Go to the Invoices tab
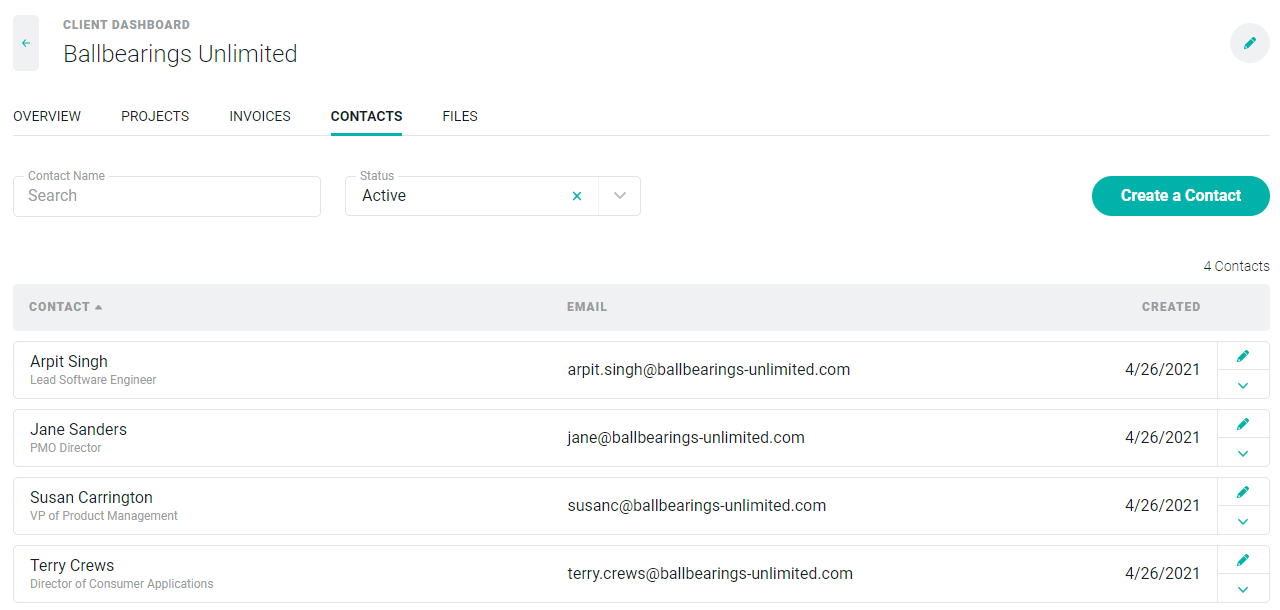 (x=260, y=116)
